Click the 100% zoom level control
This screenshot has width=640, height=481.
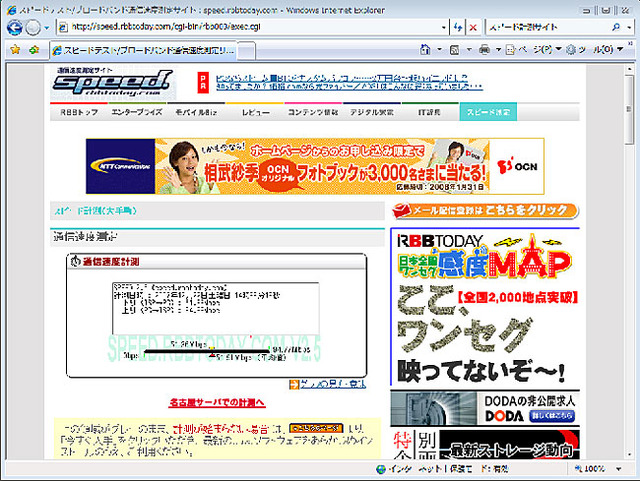click(x=590, y=469)
